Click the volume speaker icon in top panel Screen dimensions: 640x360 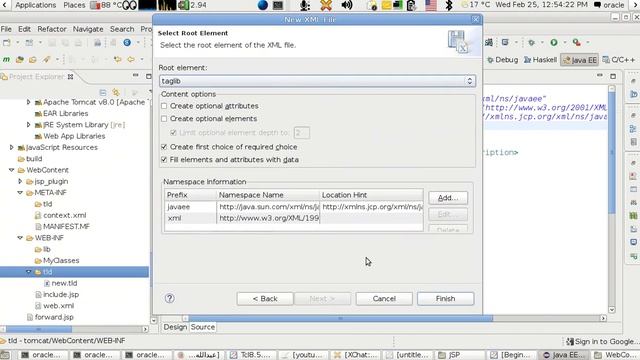pos(347,5)
